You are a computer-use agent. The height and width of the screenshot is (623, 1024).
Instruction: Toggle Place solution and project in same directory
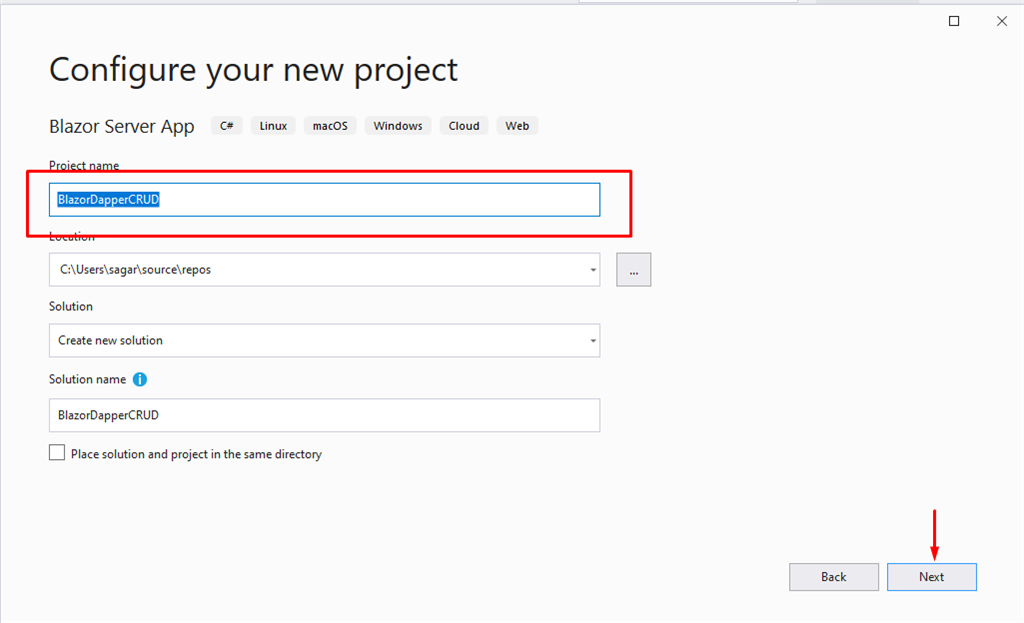click(x=57, y=453)
